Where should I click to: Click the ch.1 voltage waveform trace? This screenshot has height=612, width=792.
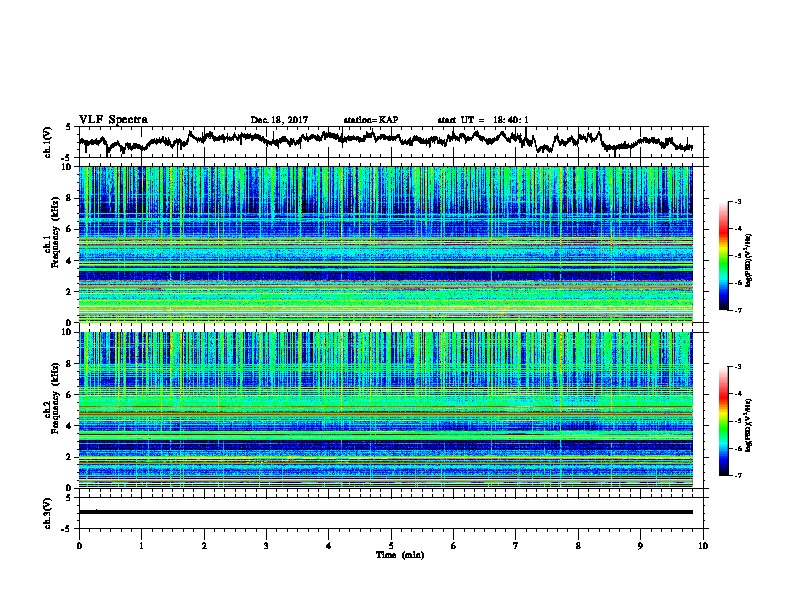tap(385, 140)
